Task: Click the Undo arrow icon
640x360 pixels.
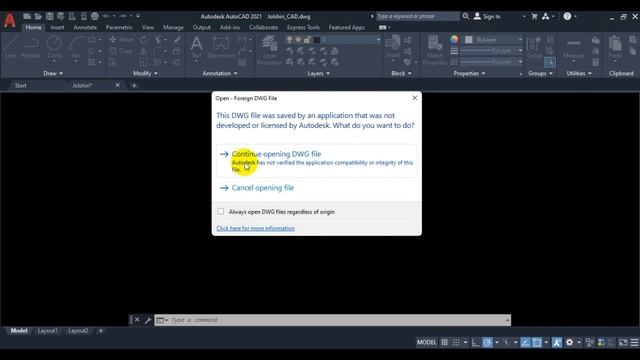Action: [106, 16]
